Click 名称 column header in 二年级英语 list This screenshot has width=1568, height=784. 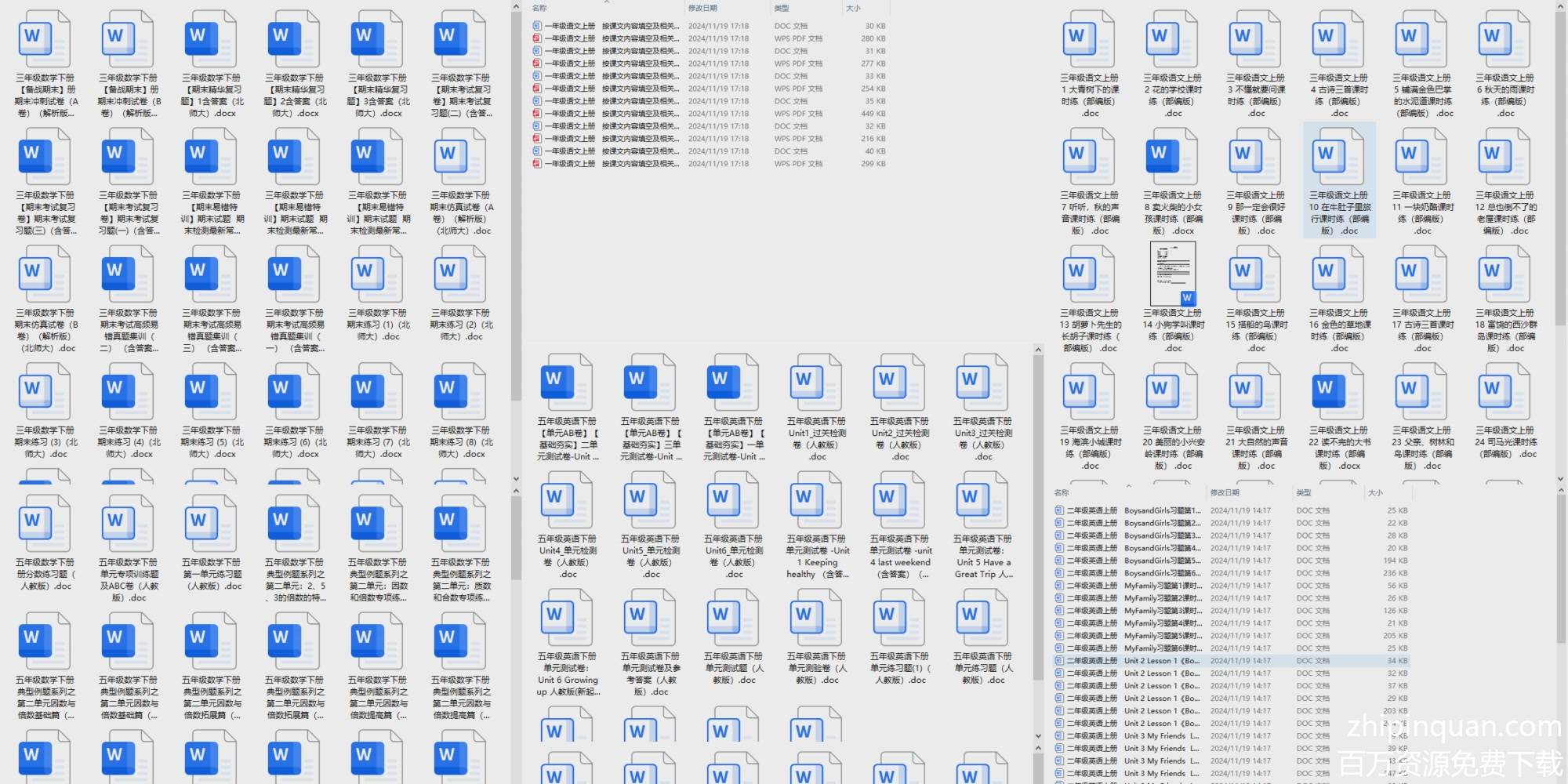tap(1062, 492)
